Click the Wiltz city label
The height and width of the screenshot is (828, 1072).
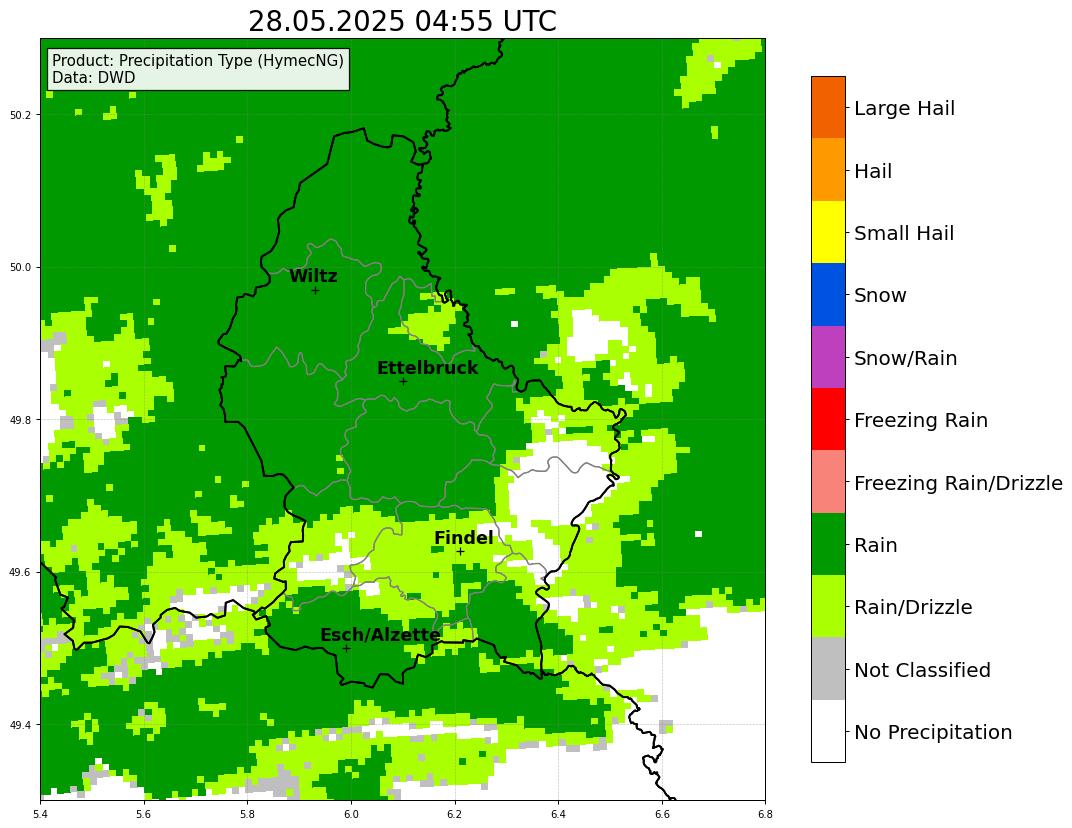pos(313,276)
